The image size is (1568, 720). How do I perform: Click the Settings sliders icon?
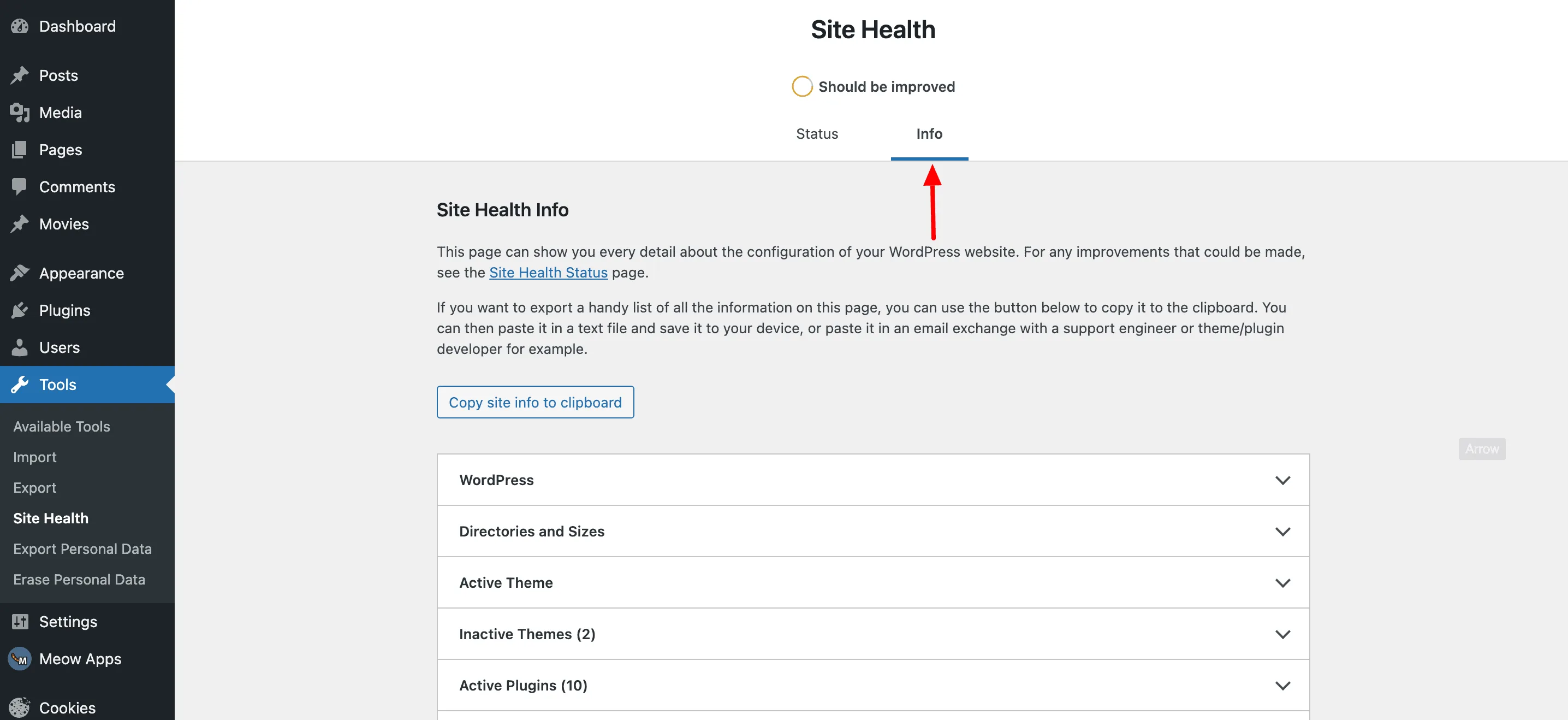pyautogui.click(x=20, y=621)
